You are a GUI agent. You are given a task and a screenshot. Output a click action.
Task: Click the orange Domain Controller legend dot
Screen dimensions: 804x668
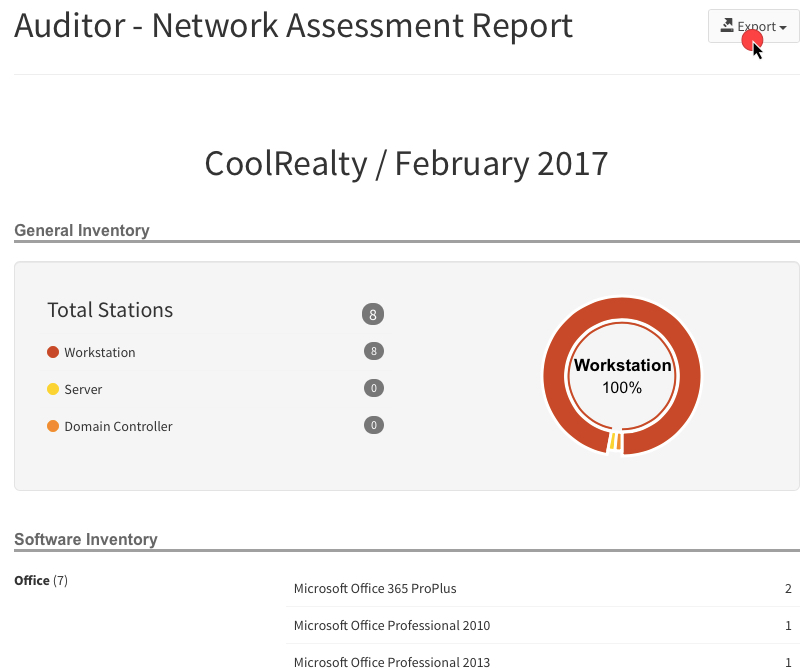53,426
